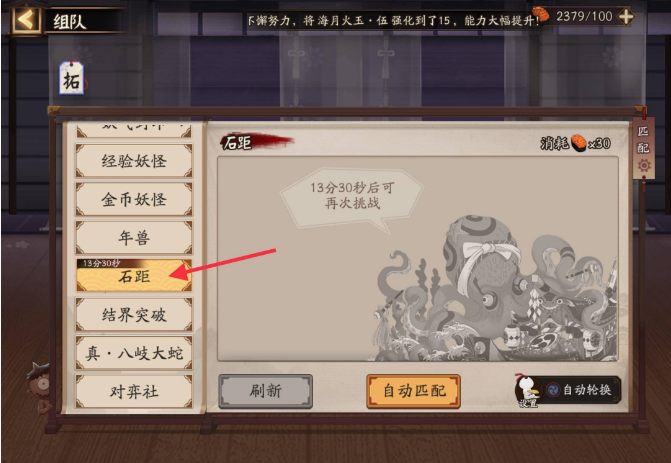Viewport: 671px width, 463px height.
Task: Choose the 年兽 list entry
Action: click(x=134, y=237)
